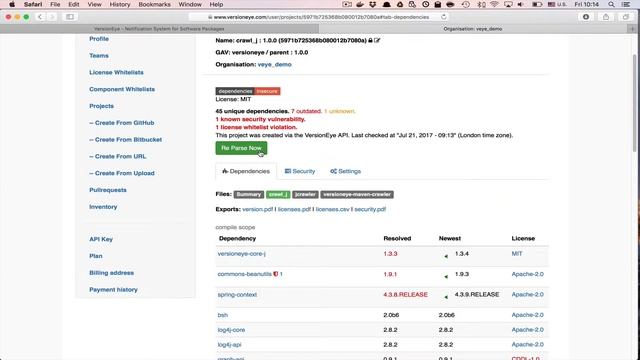Open Component Whitelists in sidebar
The width and height of the screenshot is (640, 360).
[x=122, y=89]
